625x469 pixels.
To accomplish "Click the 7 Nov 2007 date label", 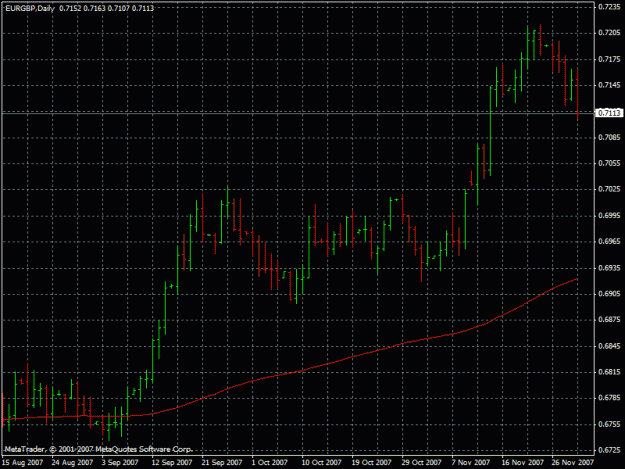I will tap(471, 463).
